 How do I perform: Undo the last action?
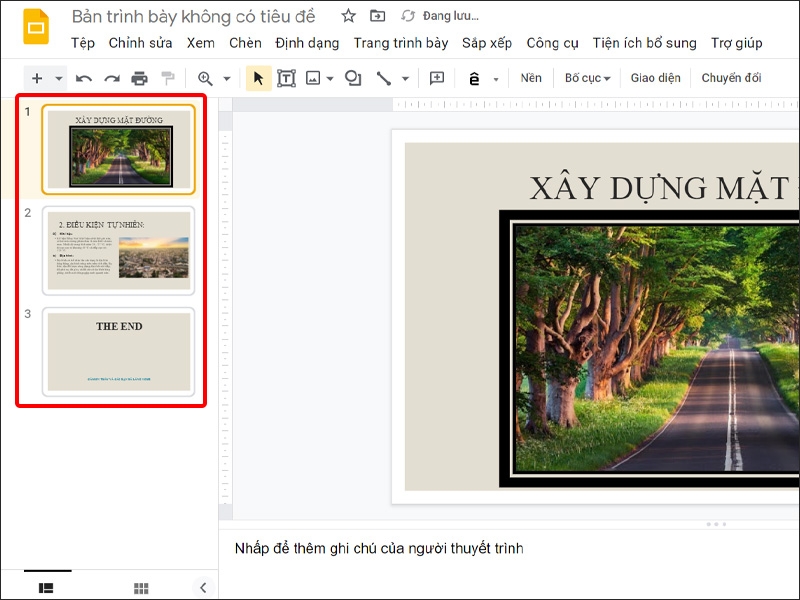click(x=84, y=78)
